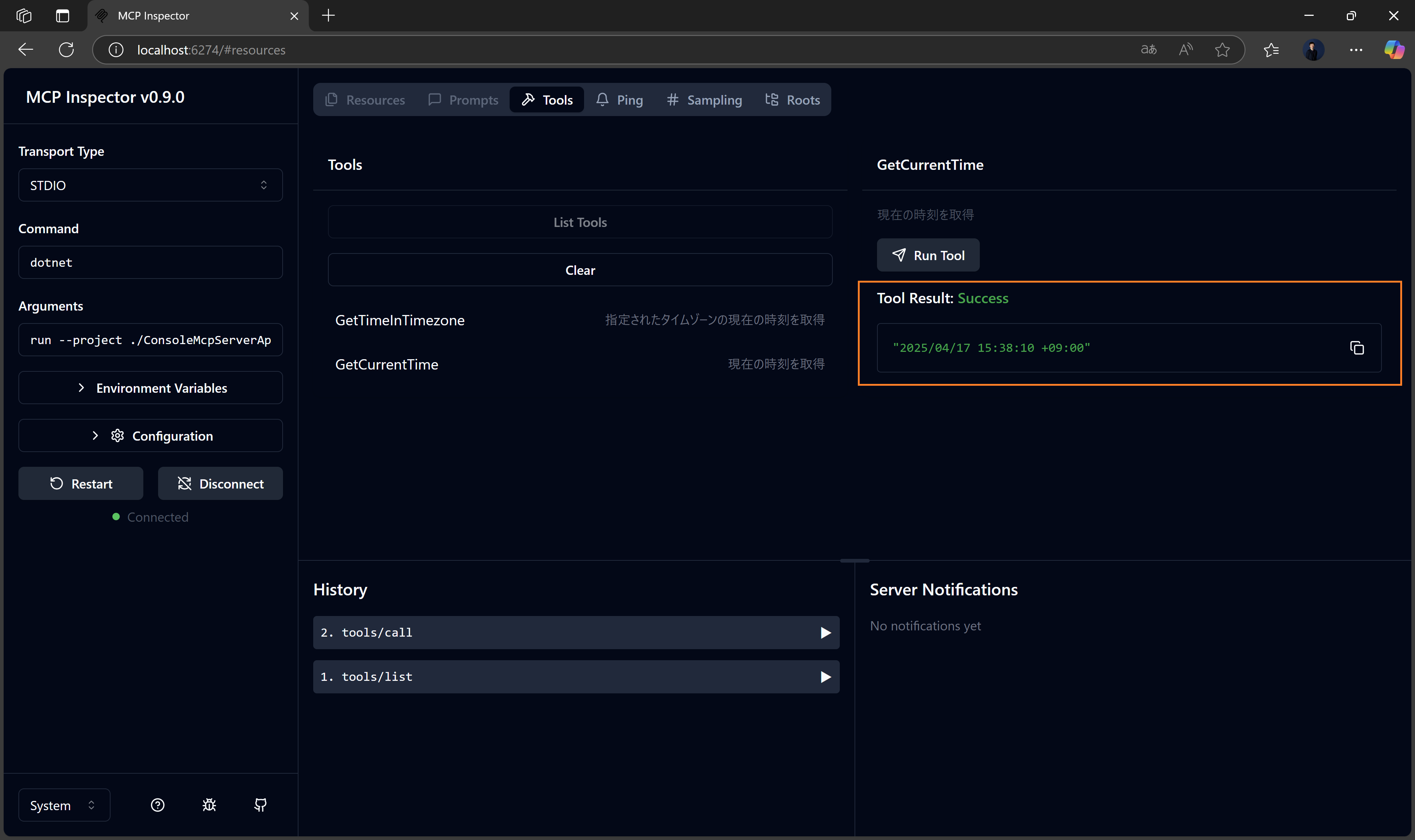
Task: Click the panel resize handle above History
Action: (855, 560)
